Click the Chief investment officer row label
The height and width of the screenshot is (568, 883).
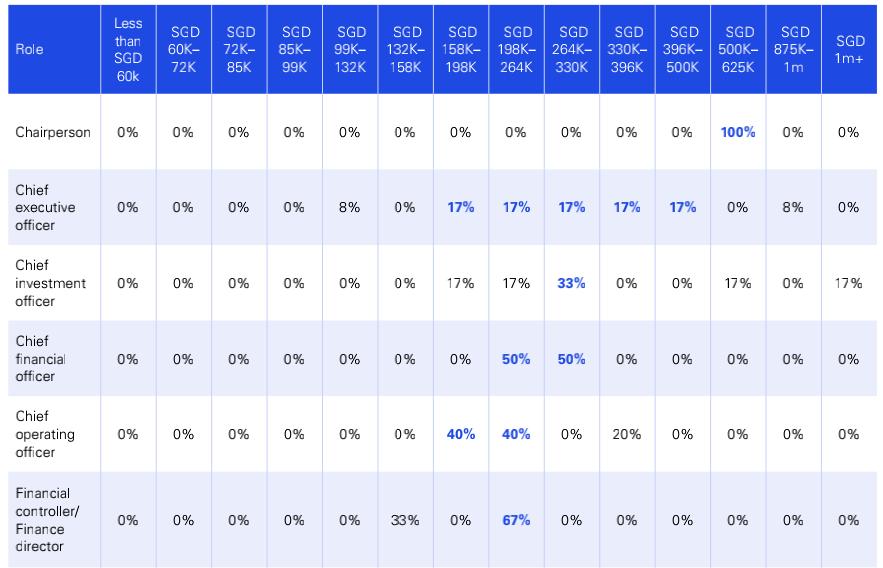click(51, 283)
